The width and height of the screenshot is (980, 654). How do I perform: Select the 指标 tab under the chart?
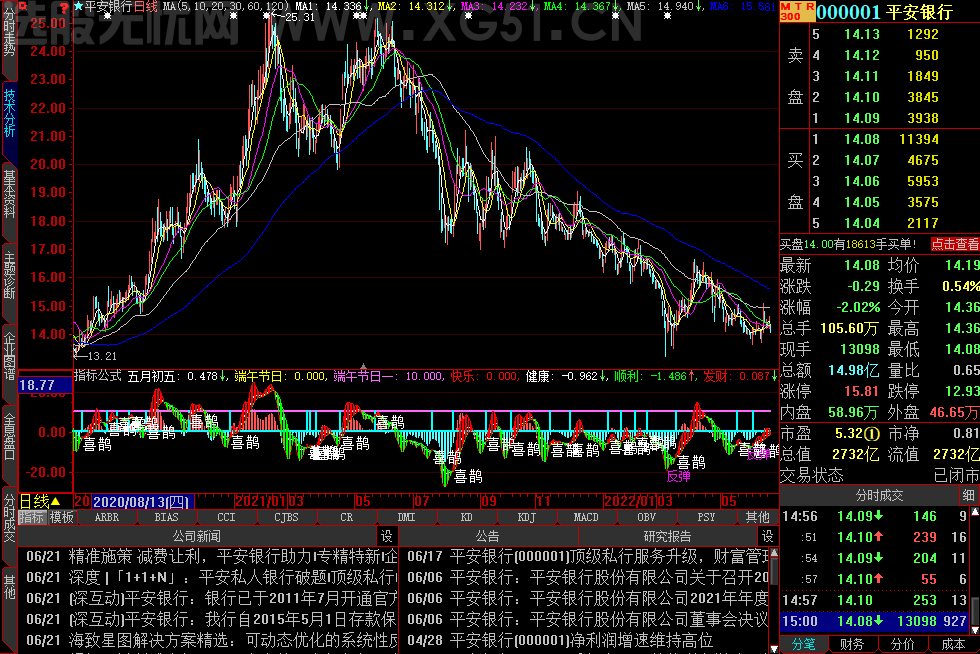(32, 517)
